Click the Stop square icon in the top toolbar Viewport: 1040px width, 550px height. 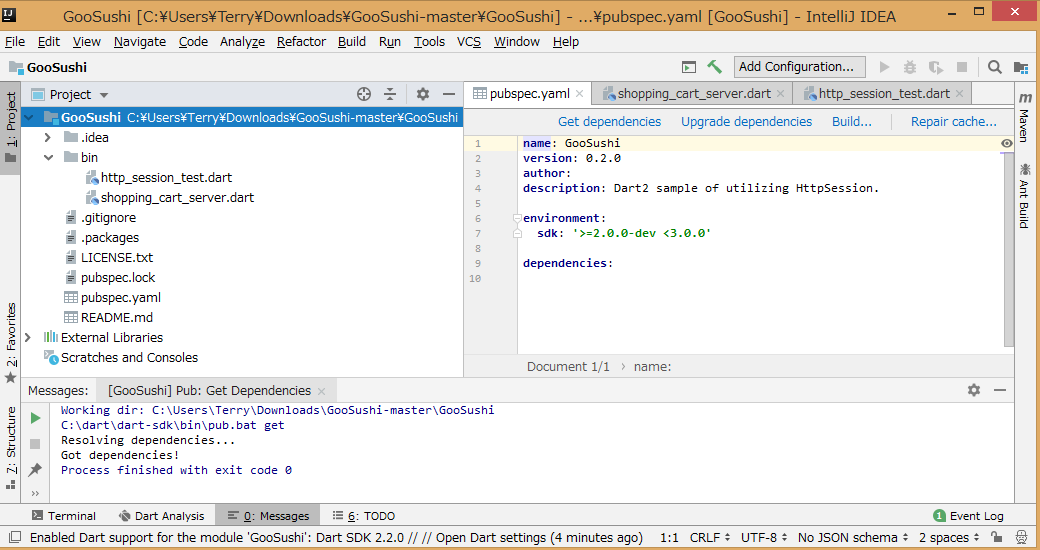point(962,67)
